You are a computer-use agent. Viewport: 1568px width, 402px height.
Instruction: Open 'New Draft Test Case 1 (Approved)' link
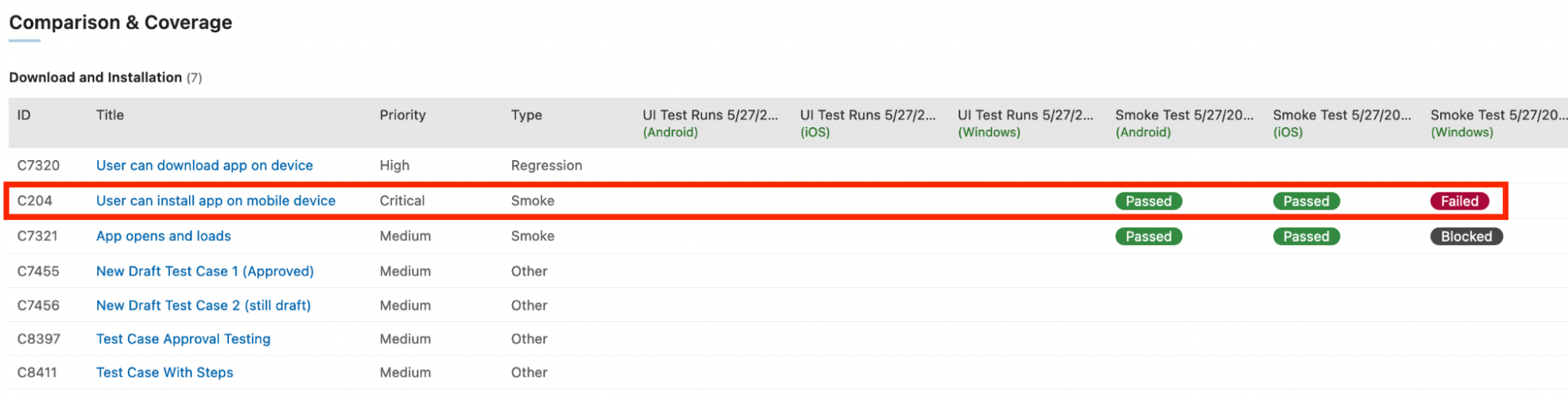click(x=205, y=272)
